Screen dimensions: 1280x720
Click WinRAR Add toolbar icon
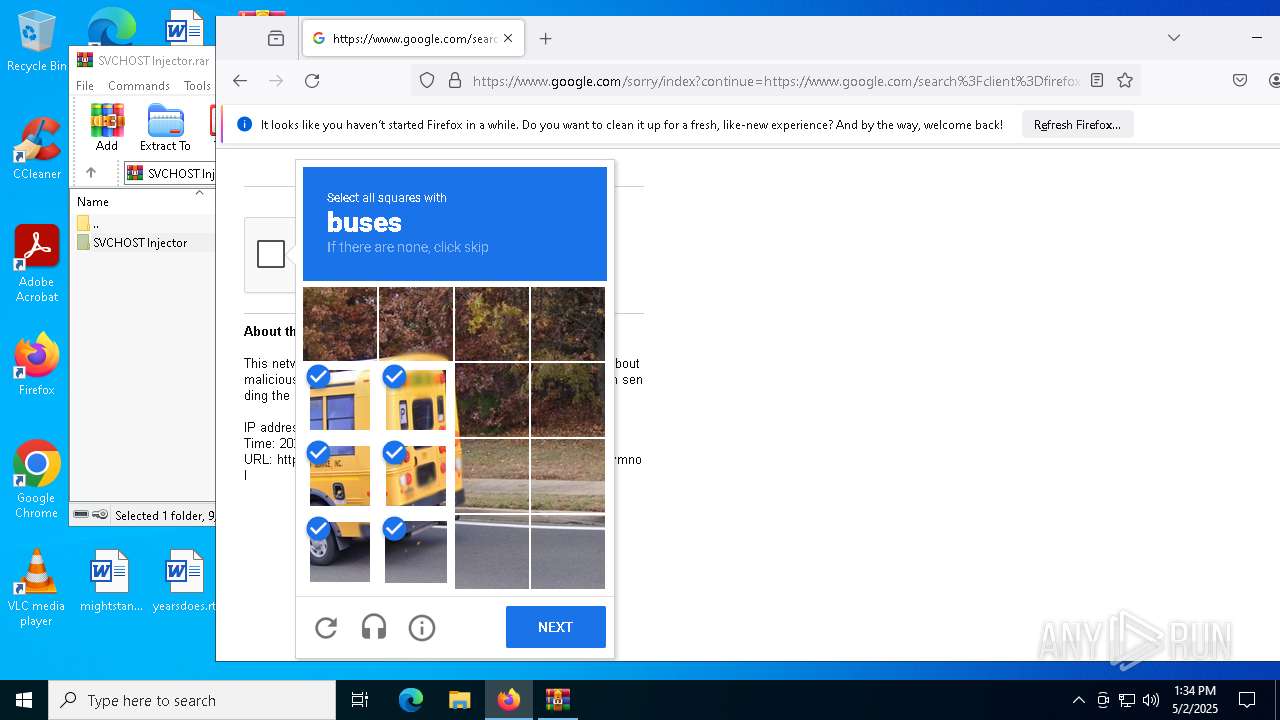pos(107,127)
